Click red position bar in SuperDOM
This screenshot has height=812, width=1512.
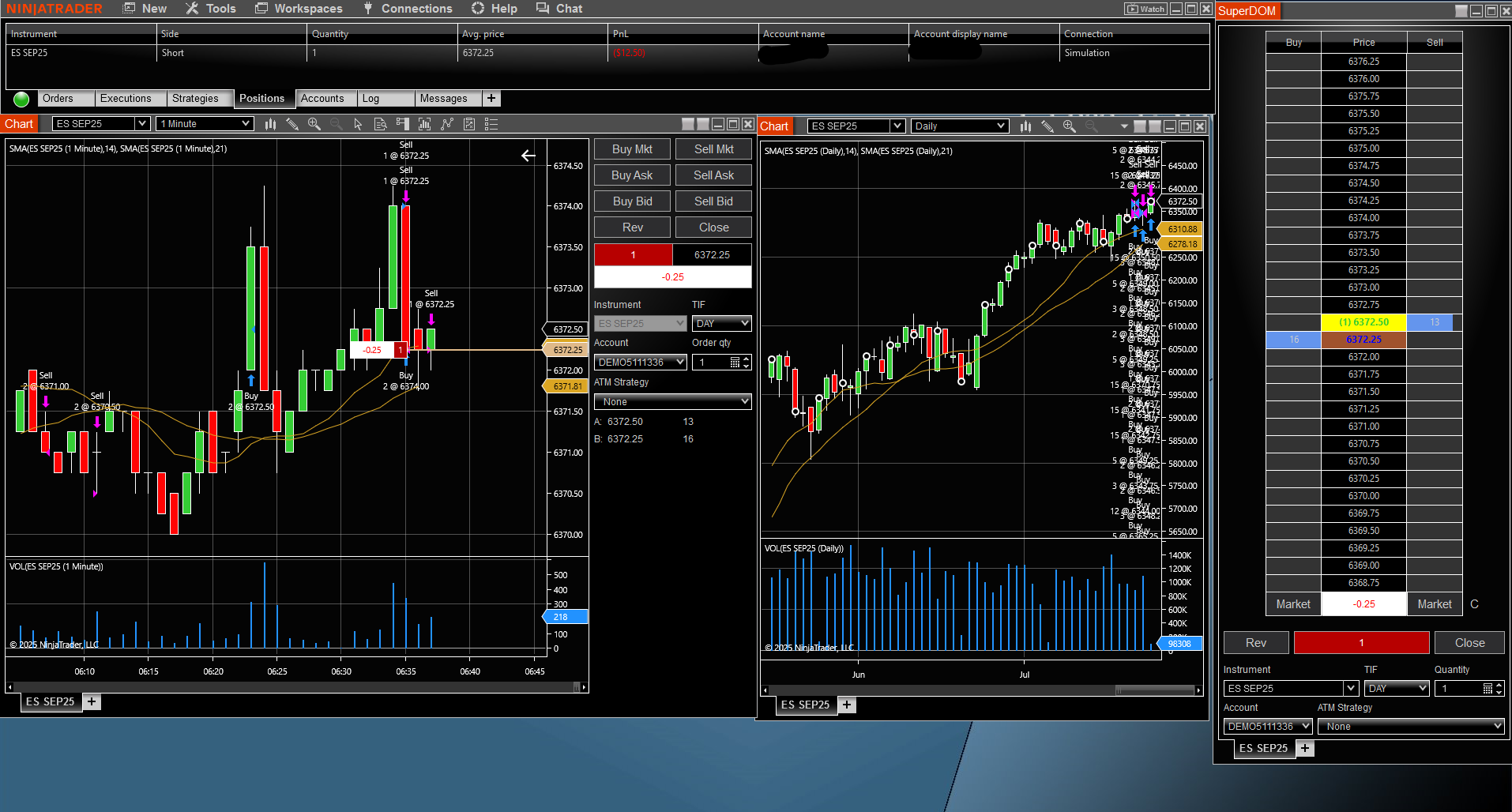coord(1361,643)
